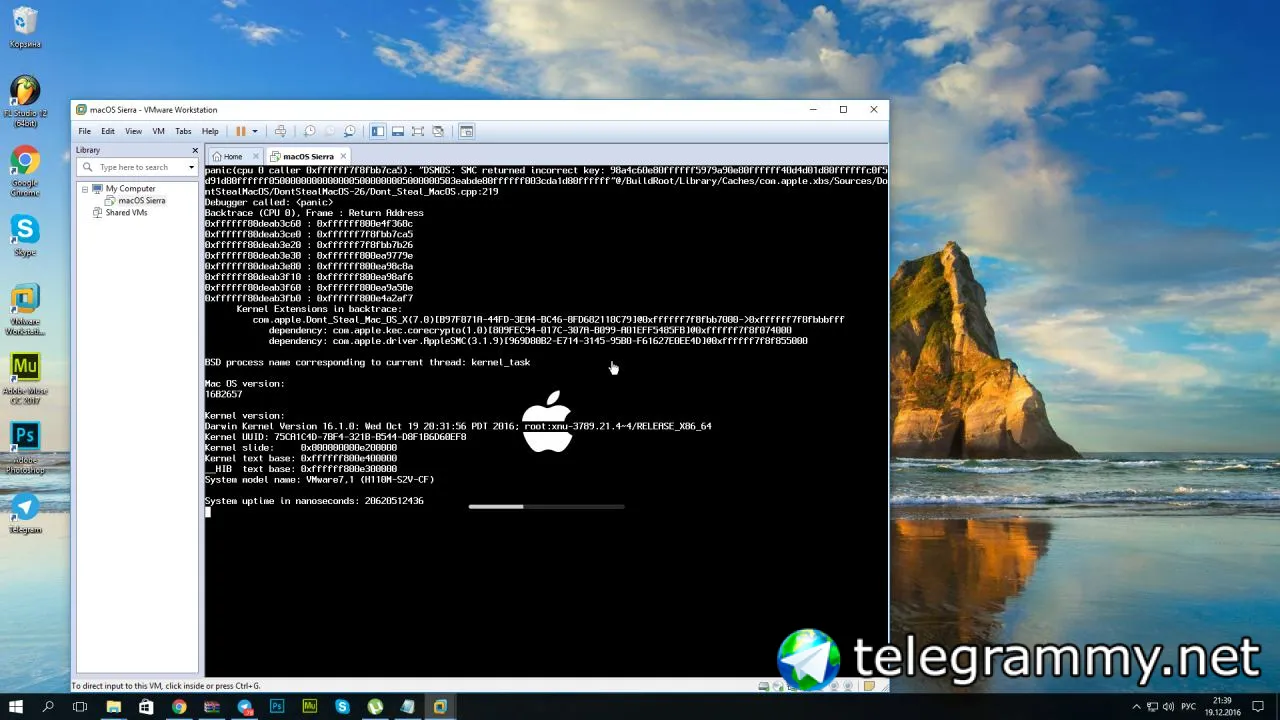
Task: Open the snapshot manager toolbar icon
Action: pyautogui.click(x=350, y=131)
